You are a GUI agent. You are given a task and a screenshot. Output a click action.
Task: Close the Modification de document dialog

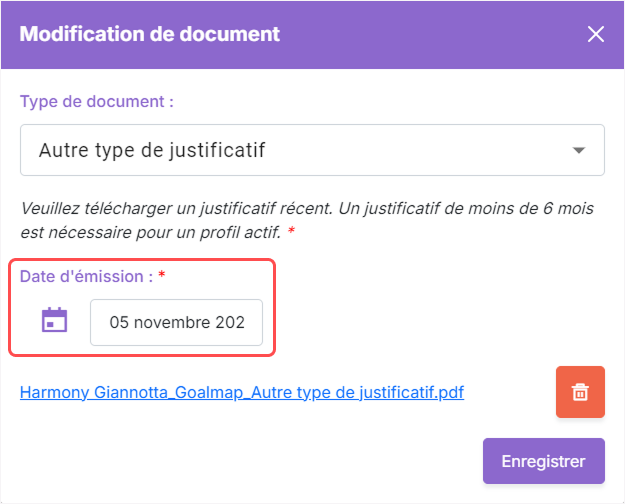coord(596,34)
